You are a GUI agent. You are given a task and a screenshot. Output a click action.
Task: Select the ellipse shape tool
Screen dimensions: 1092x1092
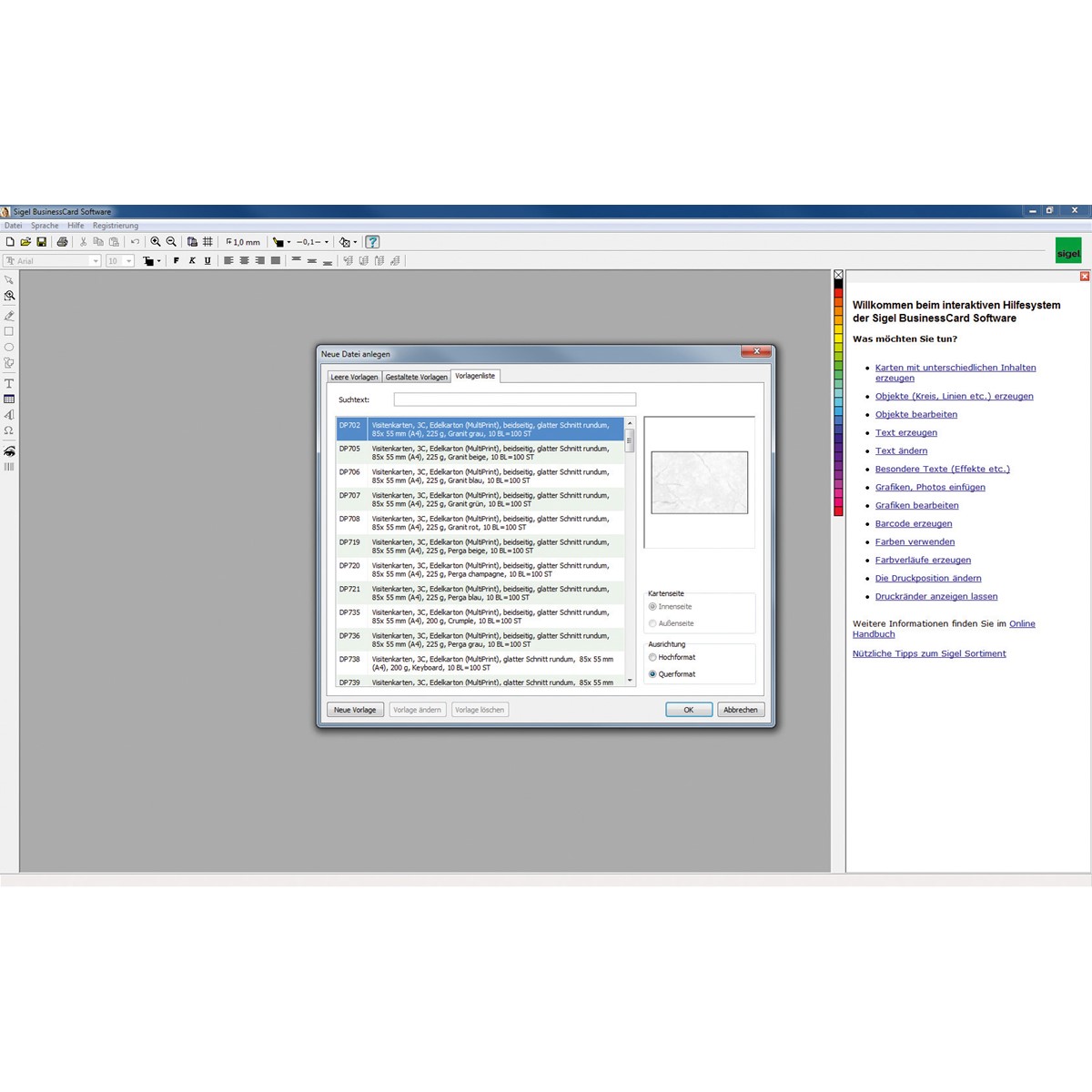[x=9, y=348]
